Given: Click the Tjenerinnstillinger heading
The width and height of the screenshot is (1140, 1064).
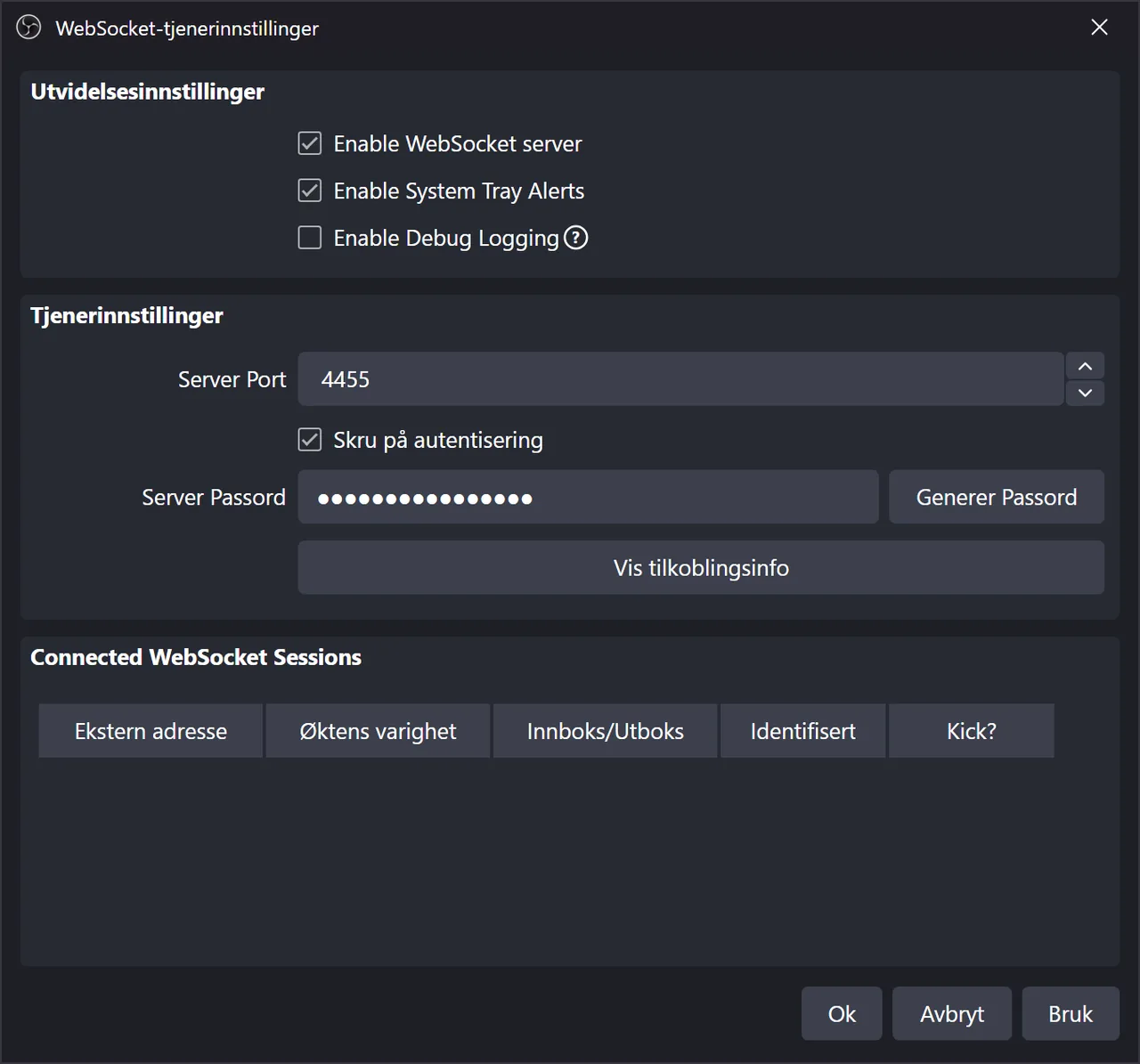Looking at the screenshot, I should 126,316.
